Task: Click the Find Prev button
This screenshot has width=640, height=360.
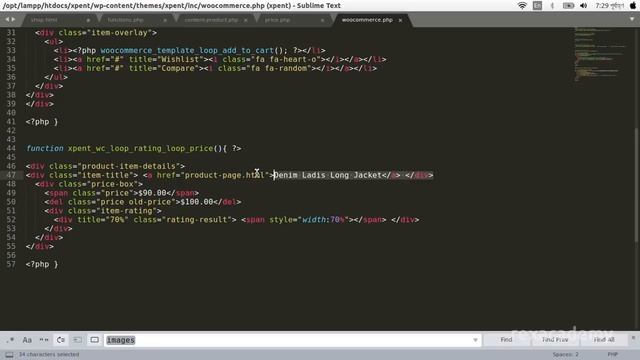Action: click(x=555, y=340)
